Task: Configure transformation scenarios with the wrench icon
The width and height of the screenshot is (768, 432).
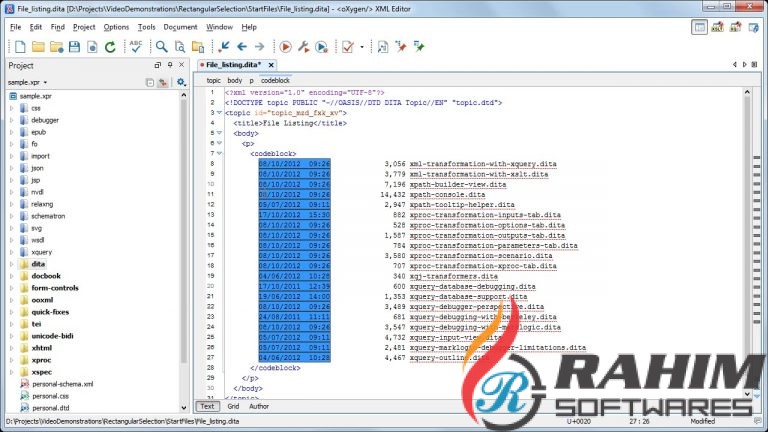Action: [x=304, y=47]
